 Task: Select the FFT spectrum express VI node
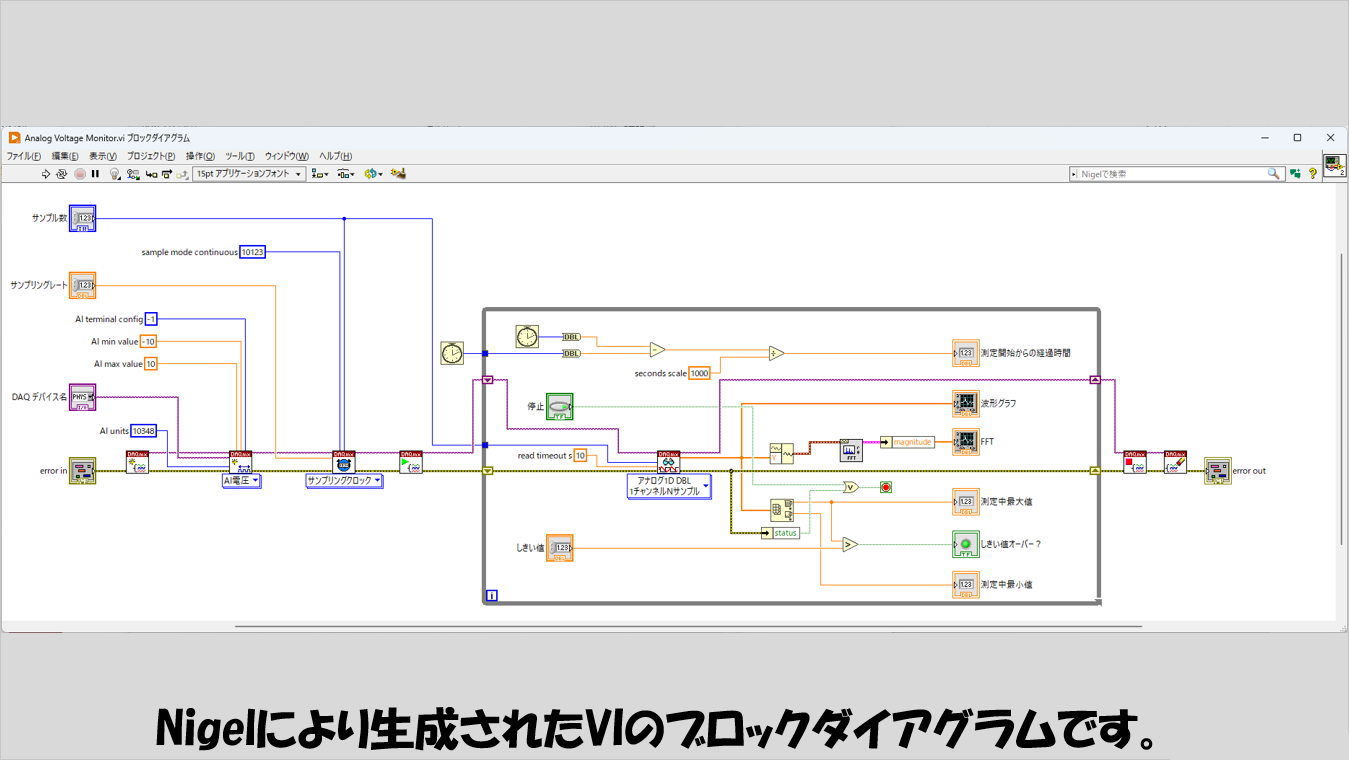tap(851, 450)
